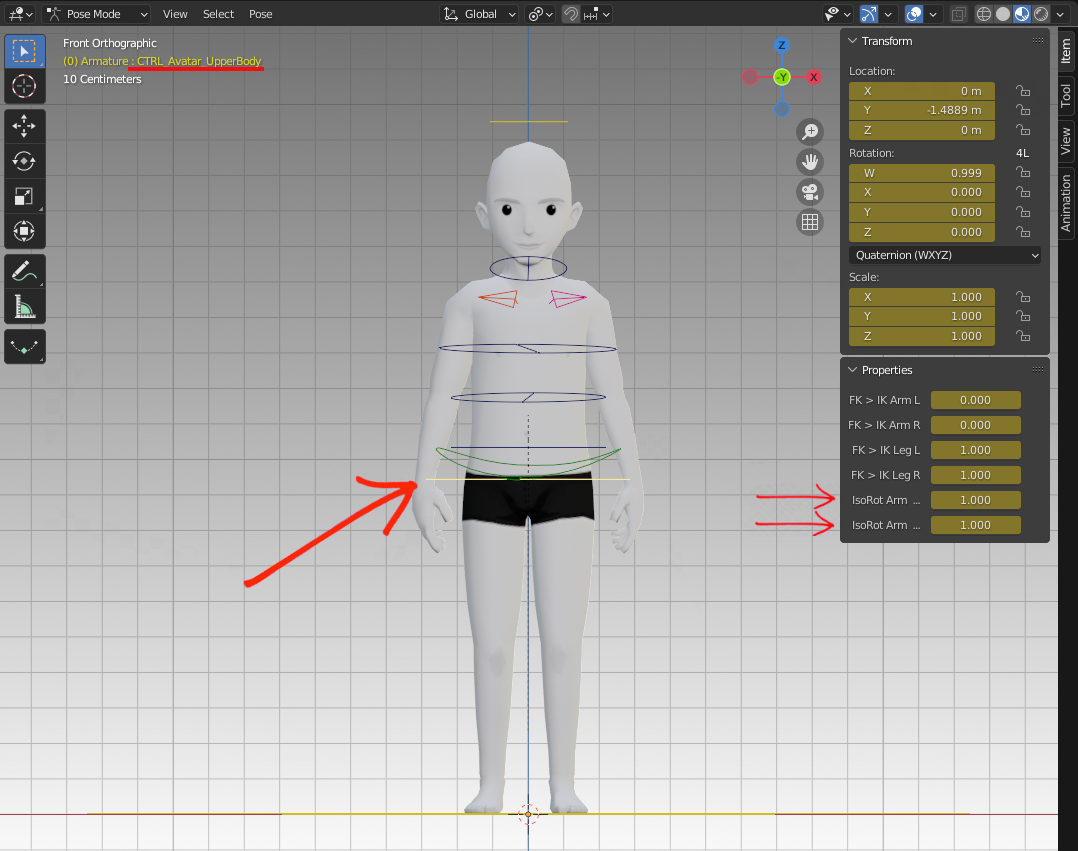Toggle lock on Scale Z
This screenshot has width=1078, height=851.
point(1023,336)
